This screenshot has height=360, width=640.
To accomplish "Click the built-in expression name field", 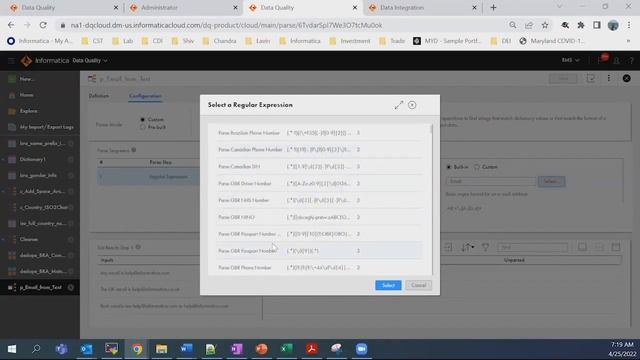I will tap(491, 181).
